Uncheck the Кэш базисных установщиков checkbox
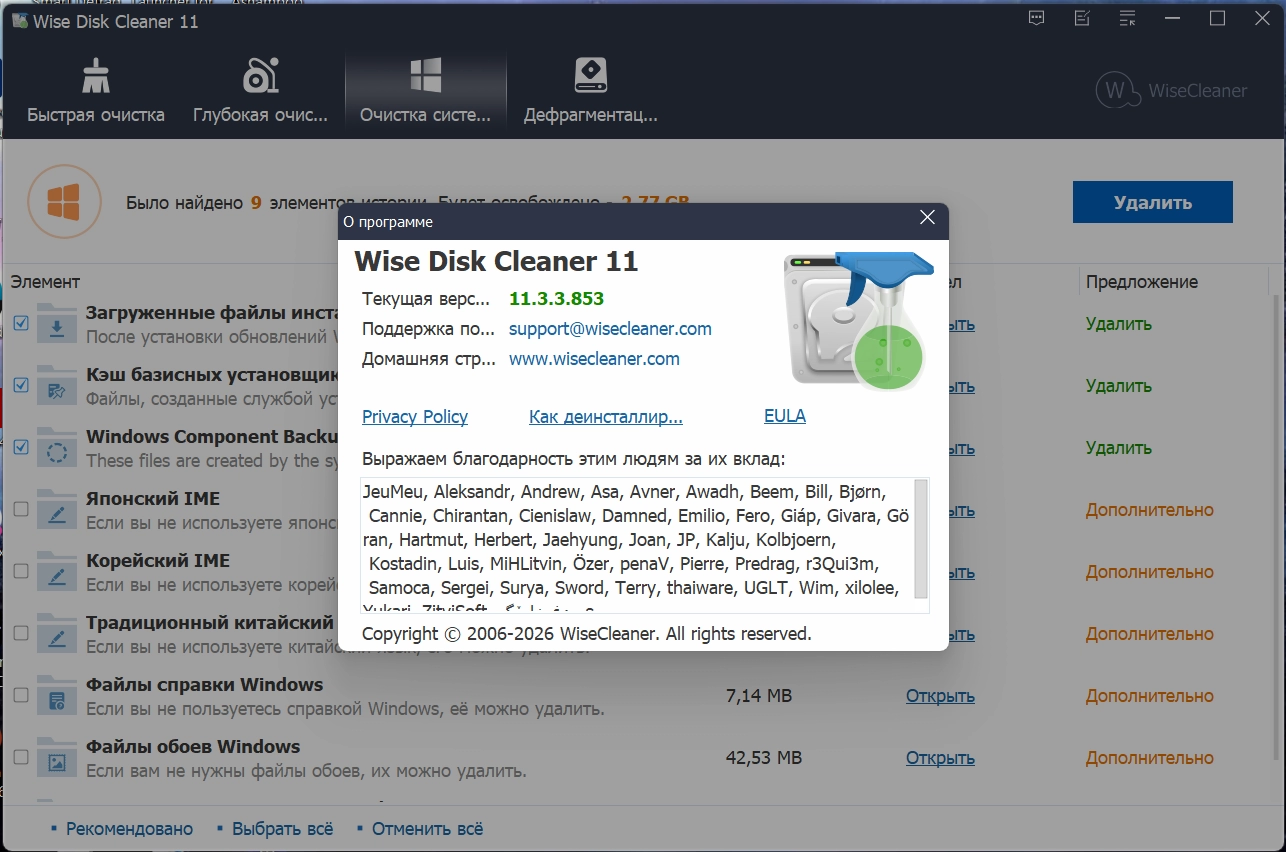This screenshot has height=852, width=1286. 21,385
